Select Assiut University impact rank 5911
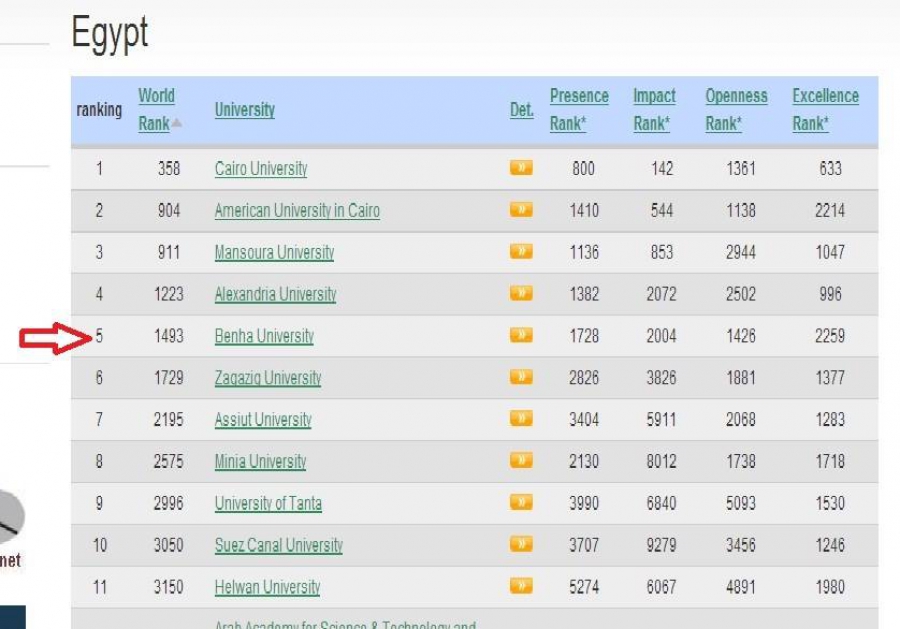The image size is (900, 629). [x=662, y=420]
